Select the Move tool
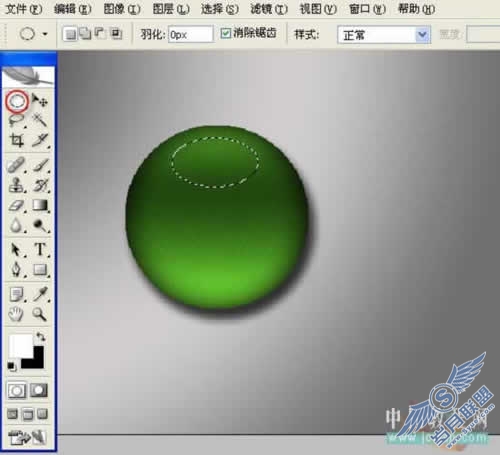 [40, 100]
